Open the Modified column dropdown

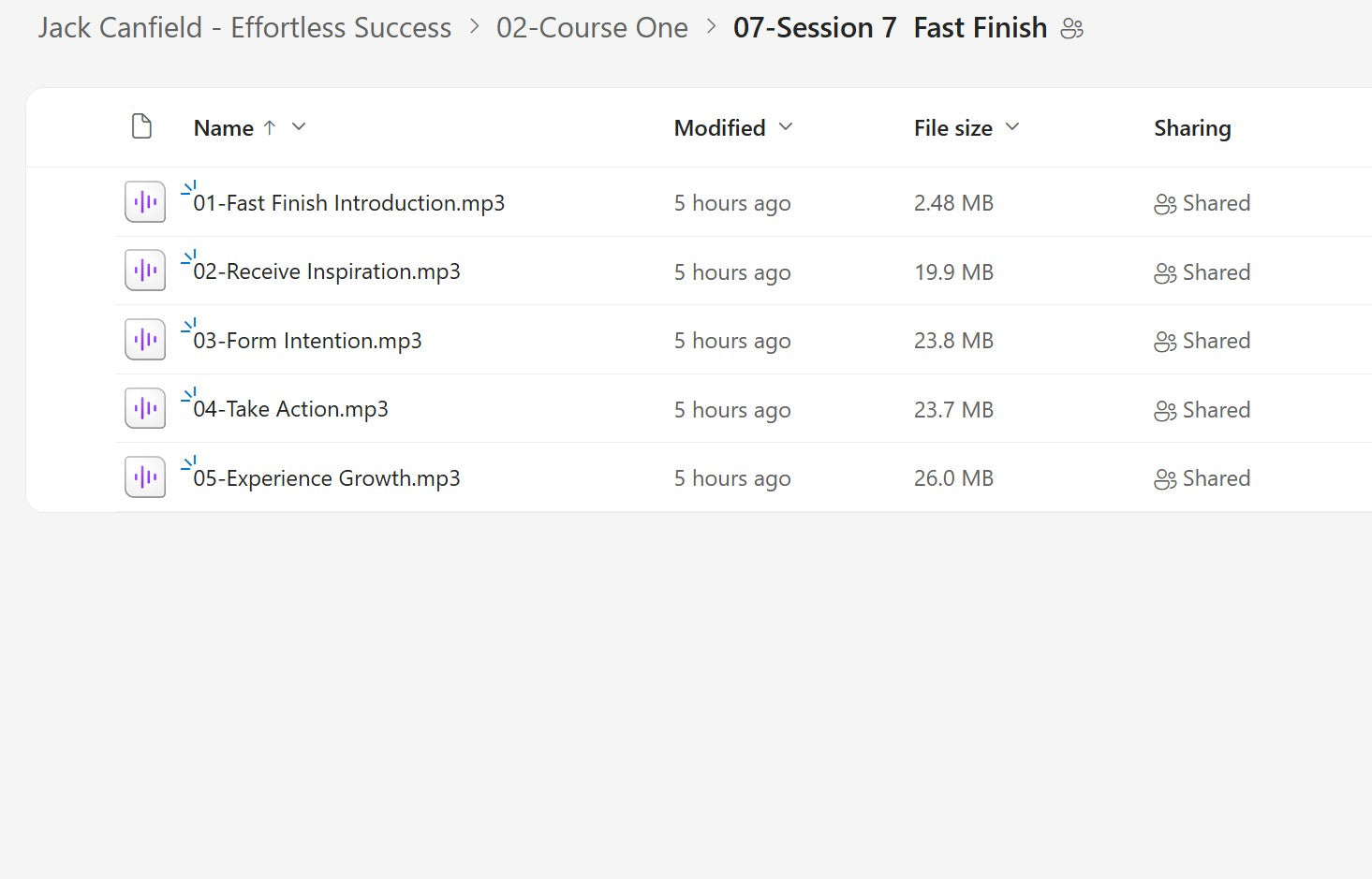click(786, 127)
